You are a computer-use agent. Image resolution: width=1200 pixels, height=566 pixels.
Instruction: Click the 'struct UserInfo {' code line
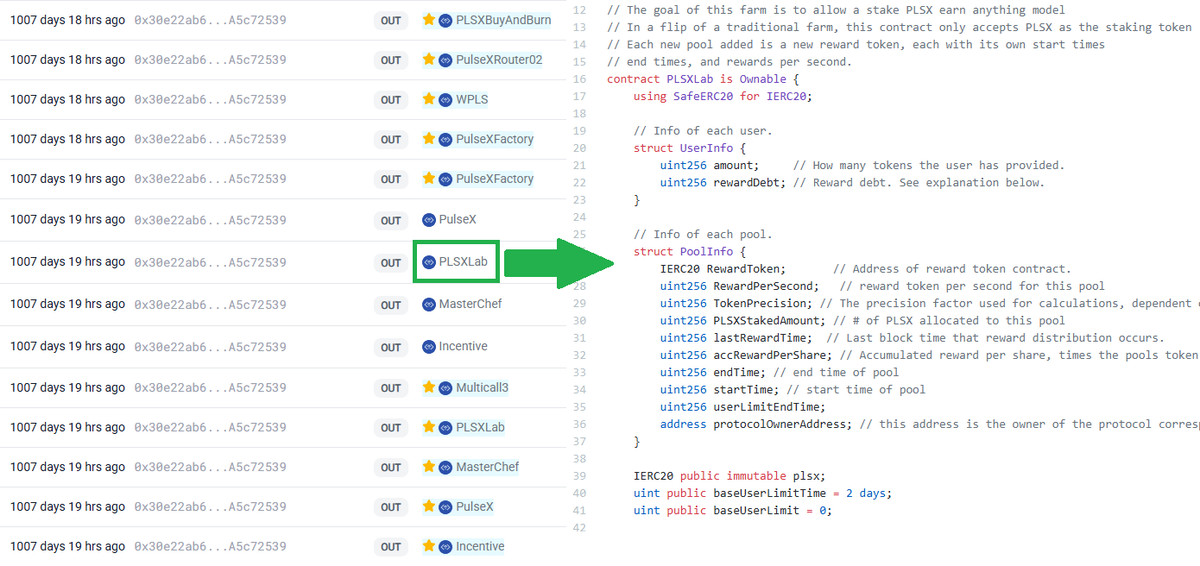tap(690, 148)
